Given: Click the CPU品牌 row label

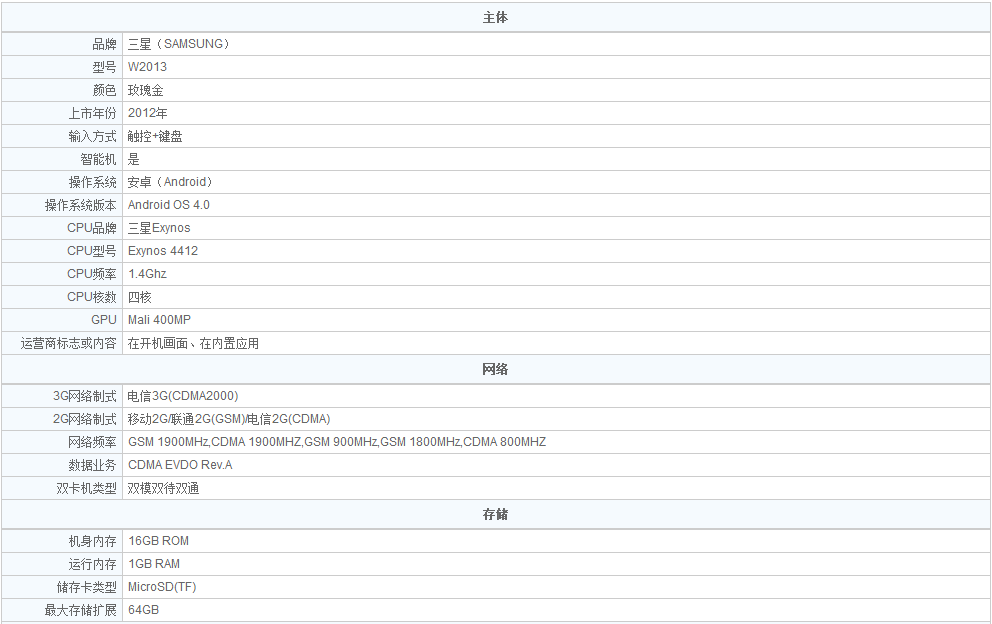Looking at the screenshot, I should (x=92, y=228).
